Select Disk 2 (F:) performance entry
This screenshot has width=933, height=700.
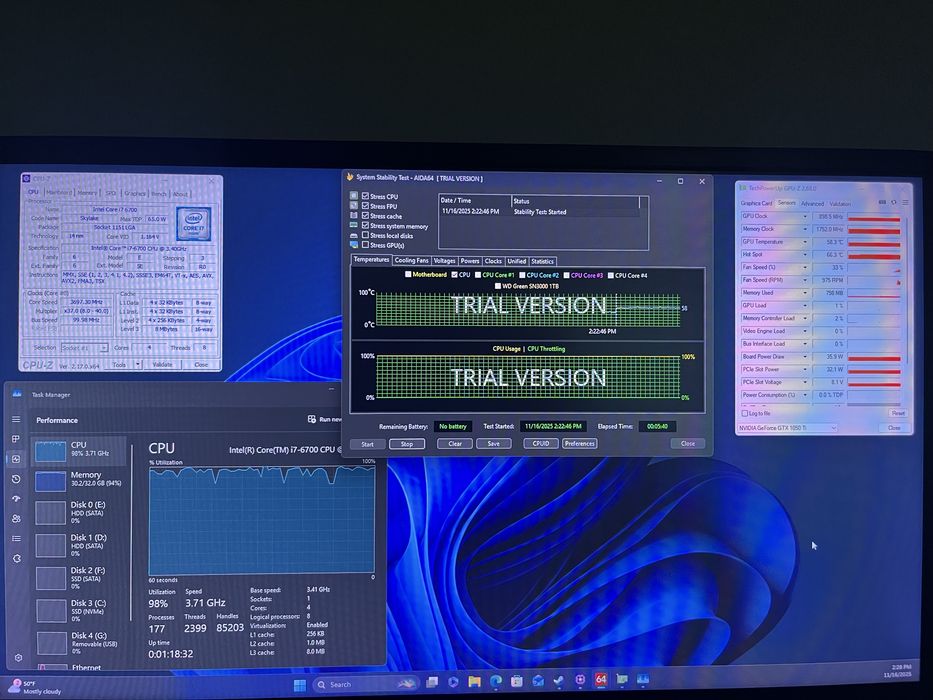click(79, 577)
